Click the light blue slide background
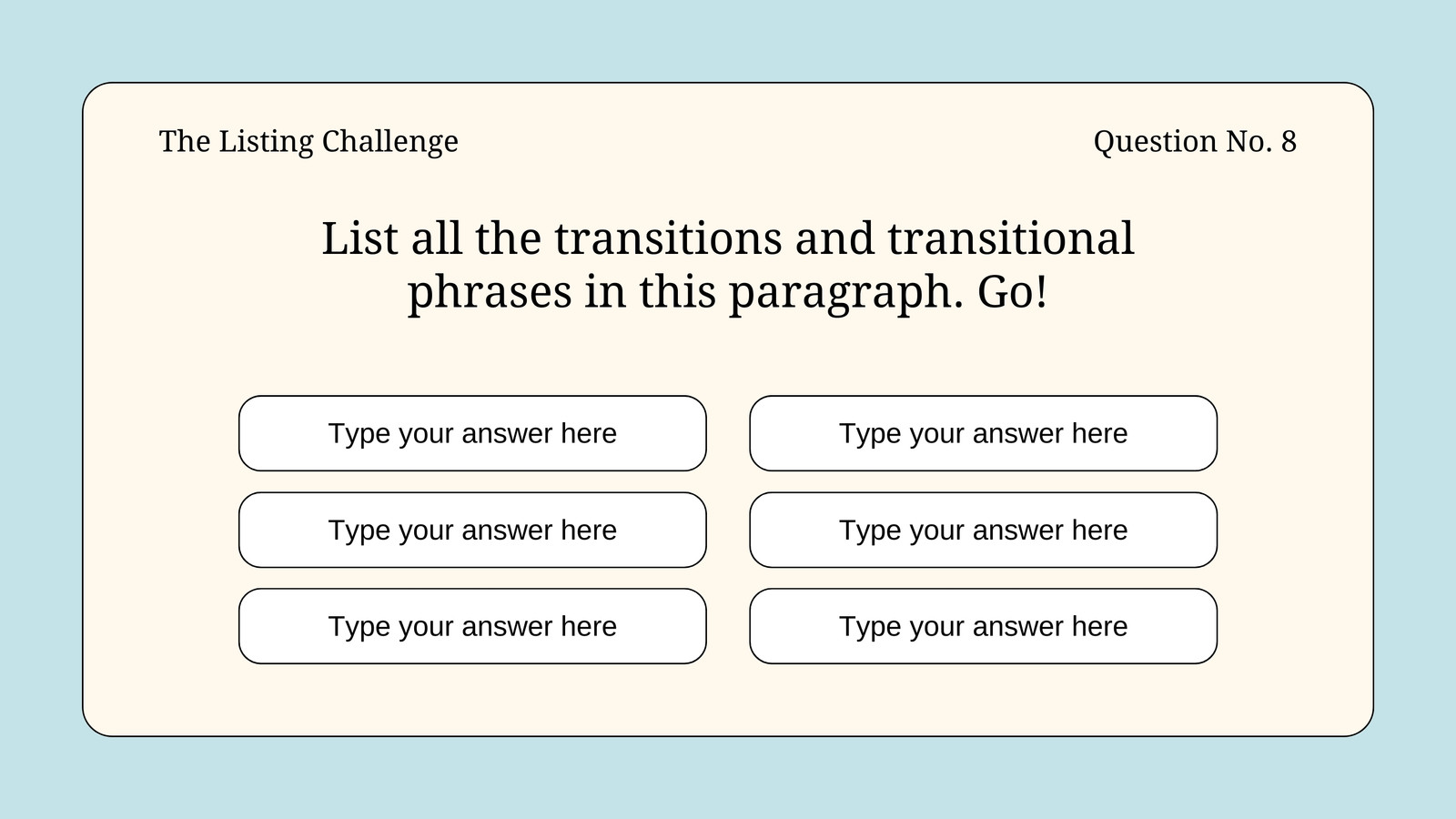The width and height of the screenshot is (1456, 819). coord(728,41)
